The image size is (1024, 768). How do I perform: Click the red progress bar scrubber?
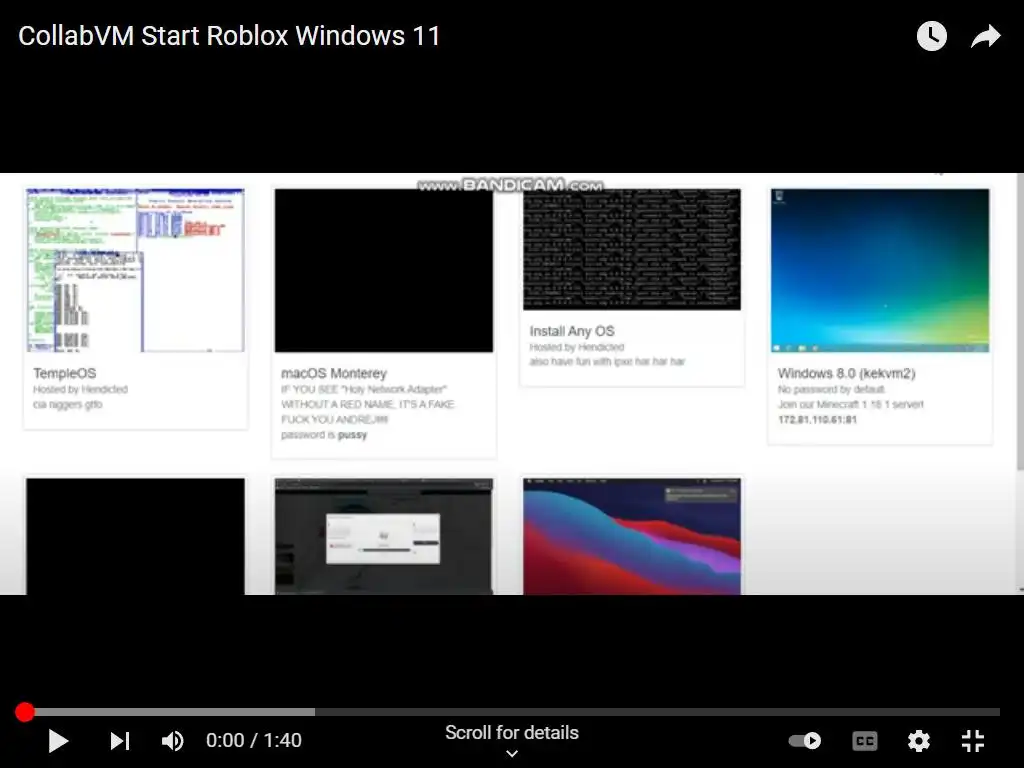pos(25,712)
